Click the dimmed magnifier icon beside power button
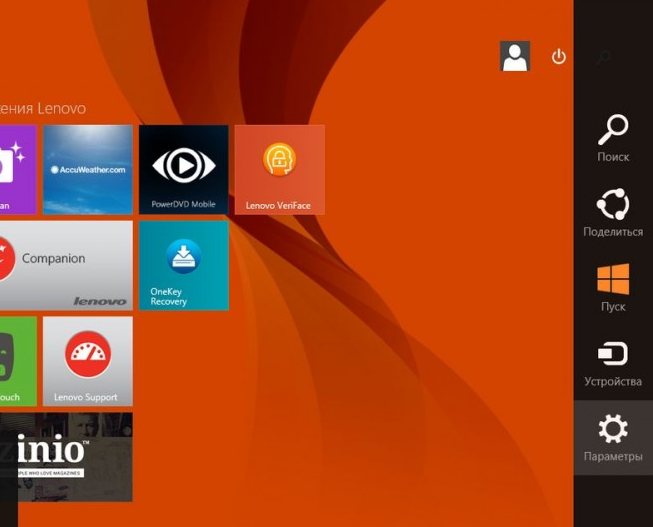This screenshot has width=653, height=527. (603, 57)
